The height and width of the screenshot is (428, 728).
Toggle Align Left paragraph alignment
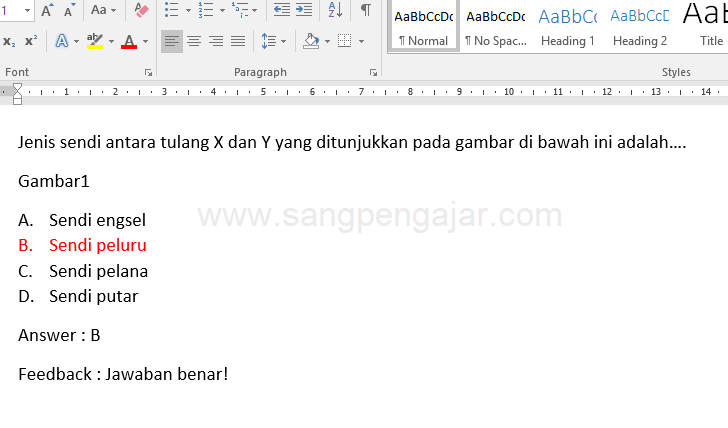(172, 42)
